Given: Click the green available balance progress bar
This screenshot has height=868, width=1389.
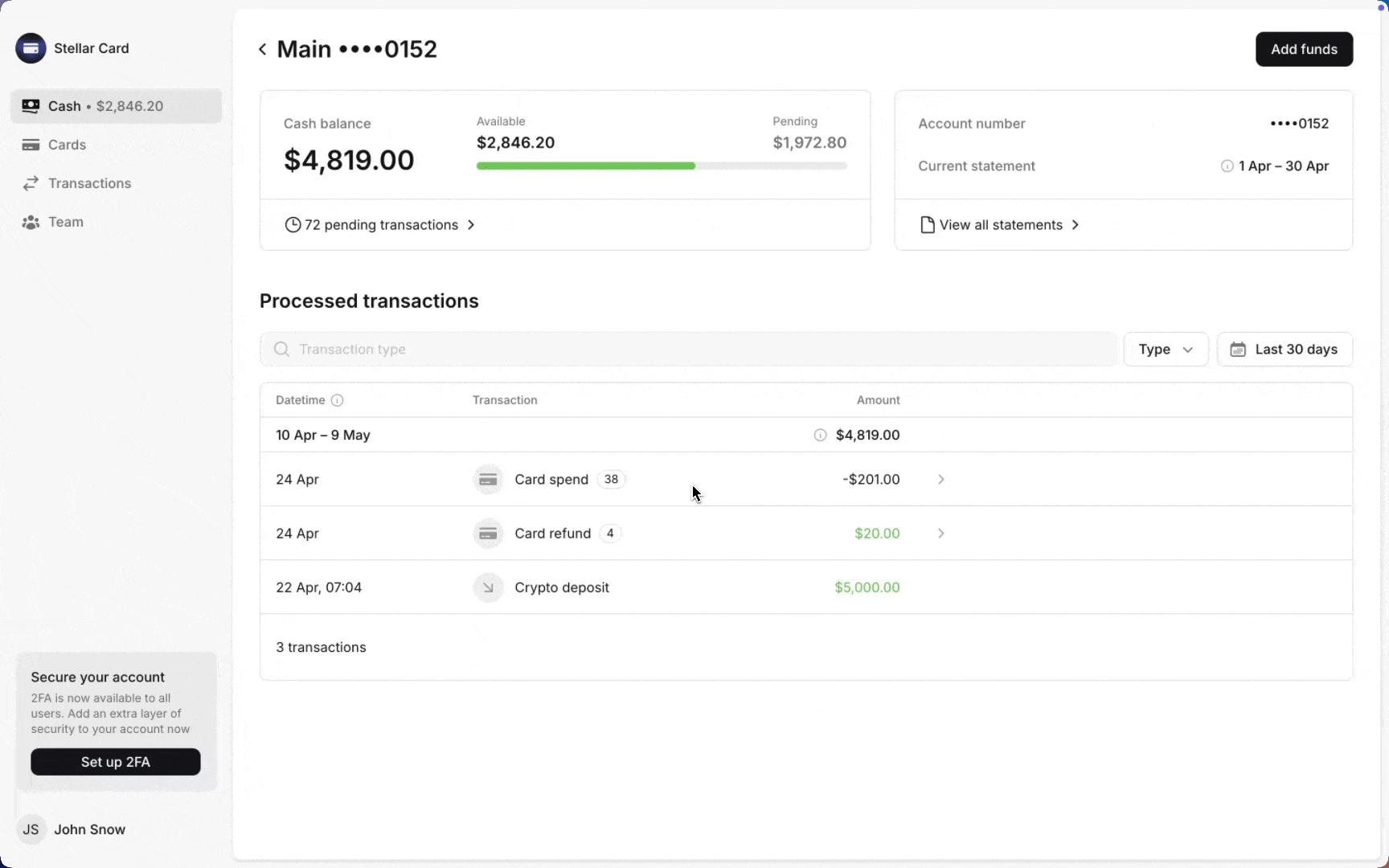Looking at the screenshot, I should [586, 166].
